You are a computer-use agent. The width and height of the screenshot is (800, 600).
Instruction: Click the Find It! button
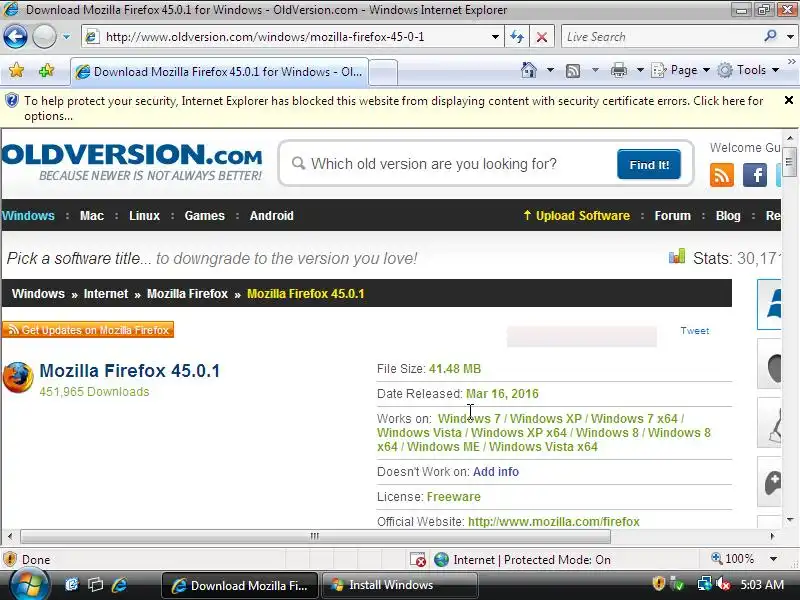649,164
